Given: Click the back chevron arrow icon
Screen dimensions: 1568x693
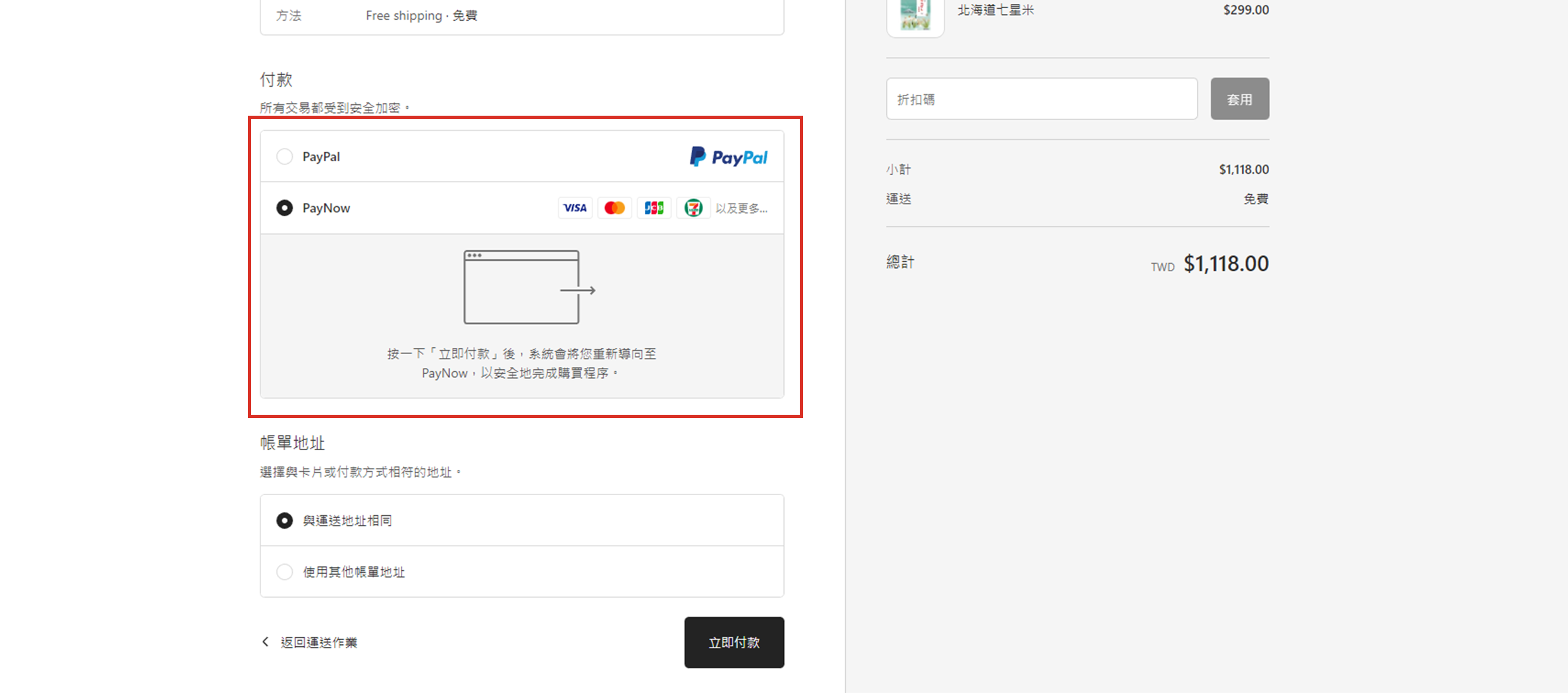Looking at the screenshot, I should coord(266,642).
